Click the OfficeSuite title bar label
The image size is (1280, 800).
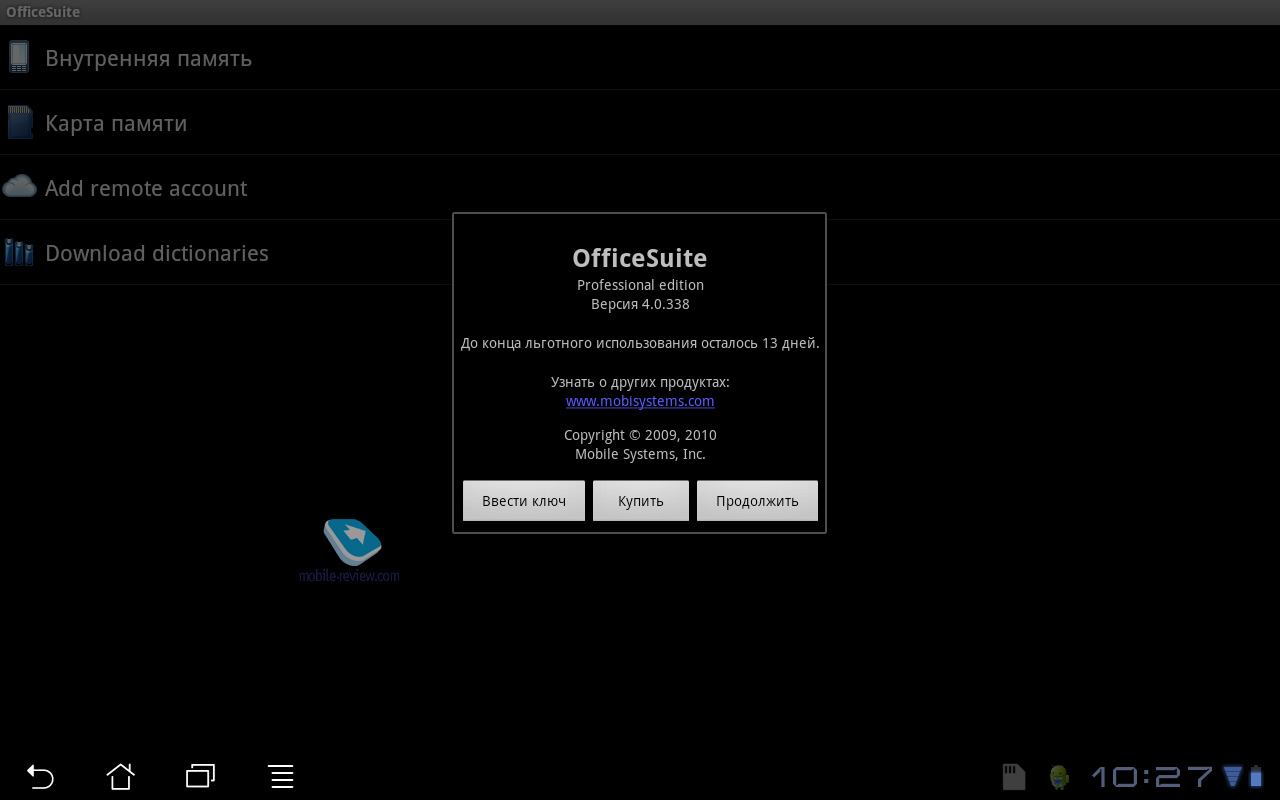[43, 12]
